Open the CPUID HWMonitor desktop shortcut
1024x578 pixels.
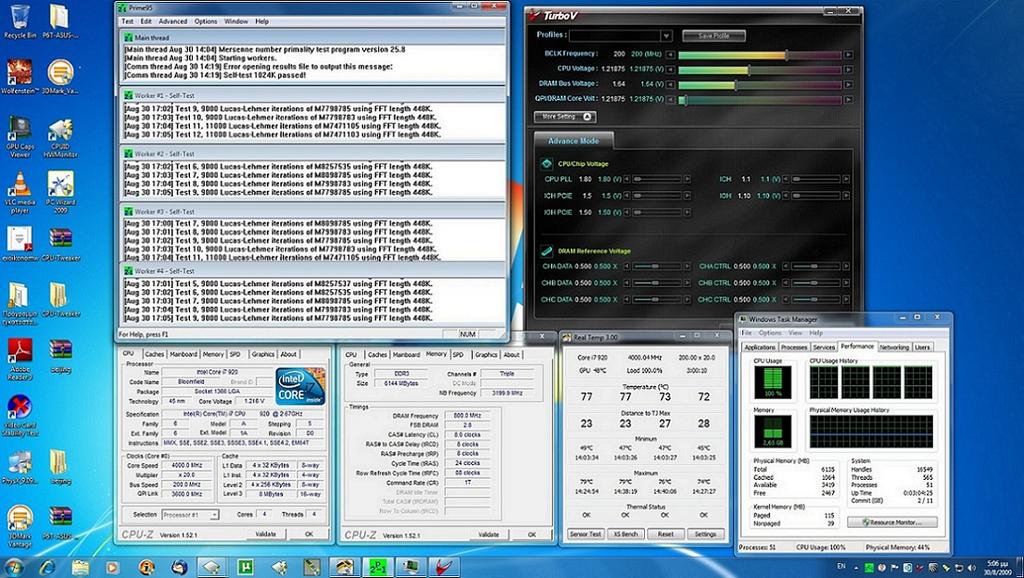[60, 137]
